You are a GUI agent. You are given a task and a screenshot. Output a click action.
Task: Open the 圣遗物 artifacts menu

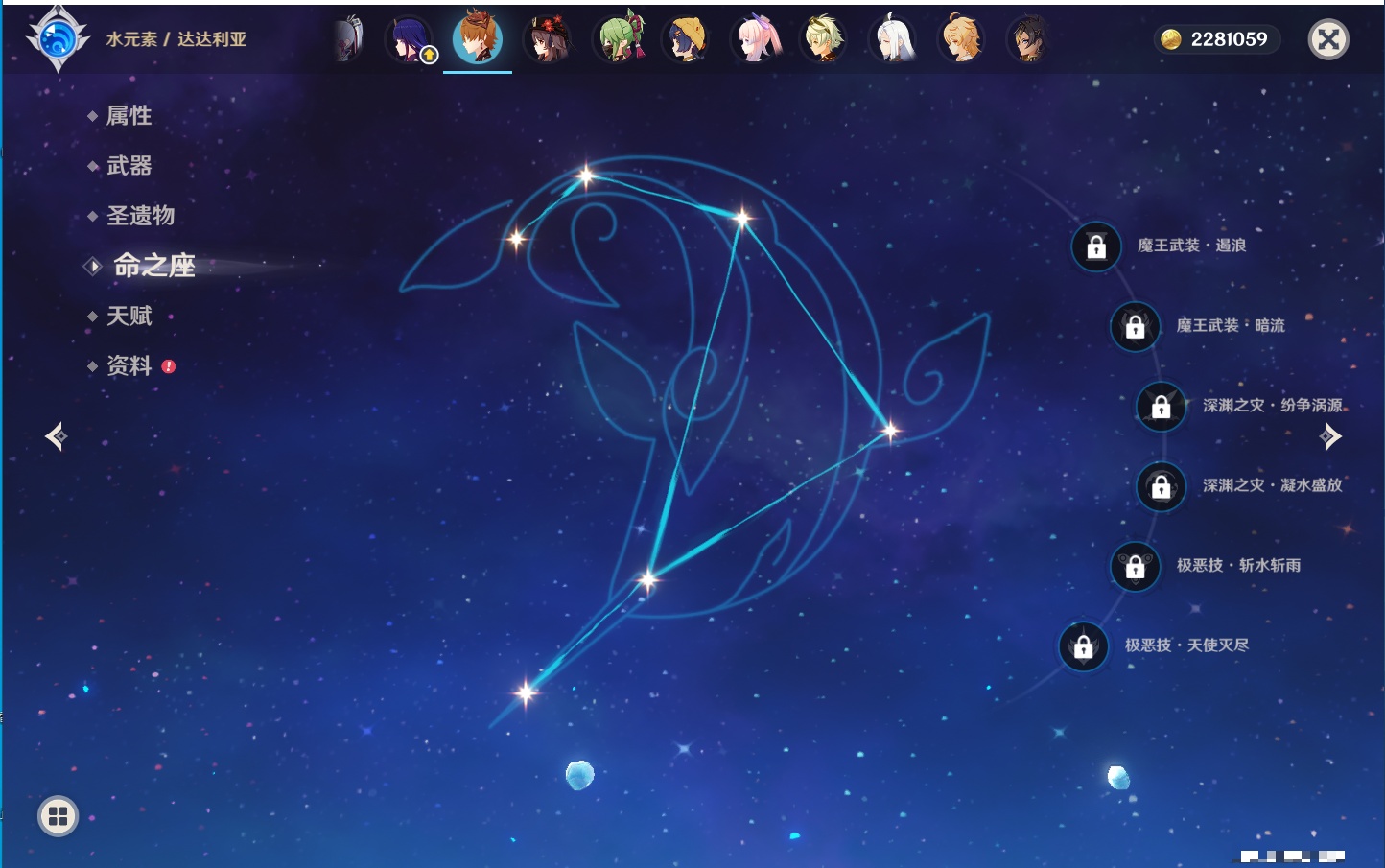(x=140, y=216)
